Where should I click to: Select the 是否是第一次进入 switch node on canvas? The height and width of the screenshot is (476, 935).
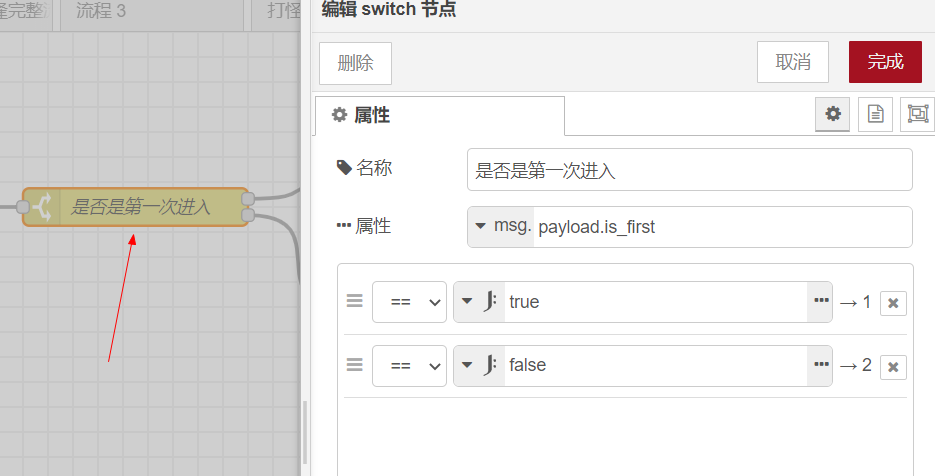(x=135, y=207)
